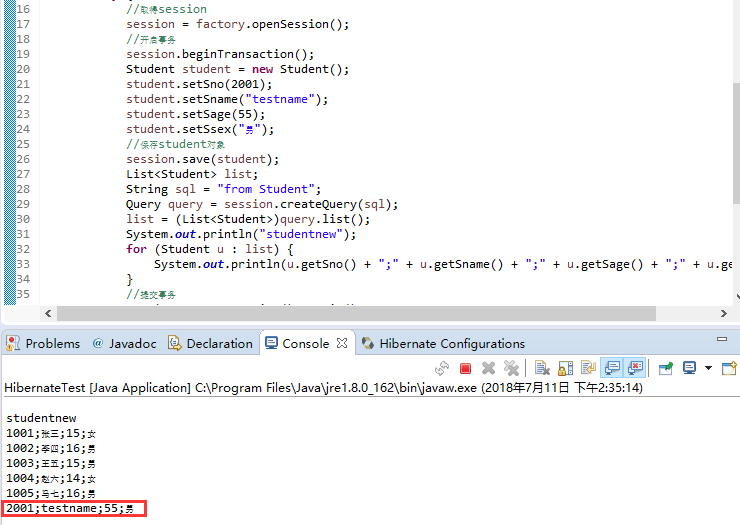Switch to the Problems tab
The height and width of the screenshot is (525, 740).
(43, 343)
